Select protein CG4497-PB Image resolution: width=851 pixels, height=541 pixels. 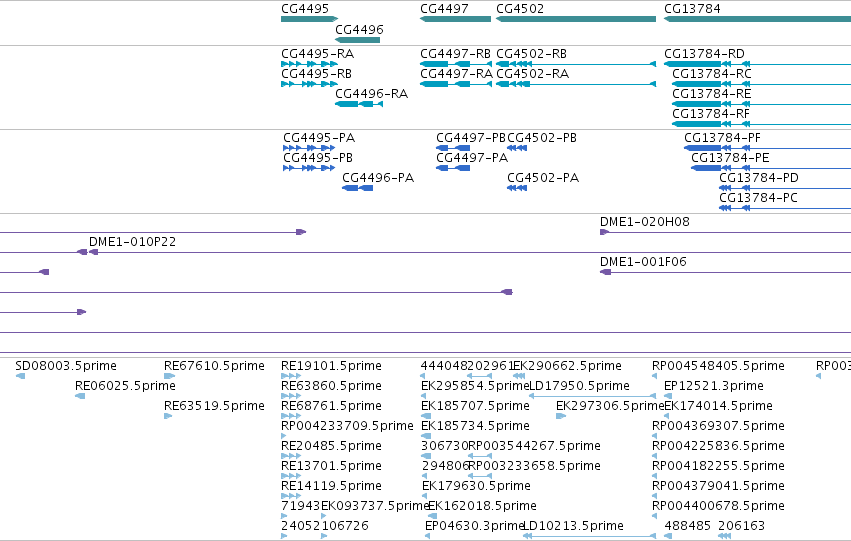[471, 138]
